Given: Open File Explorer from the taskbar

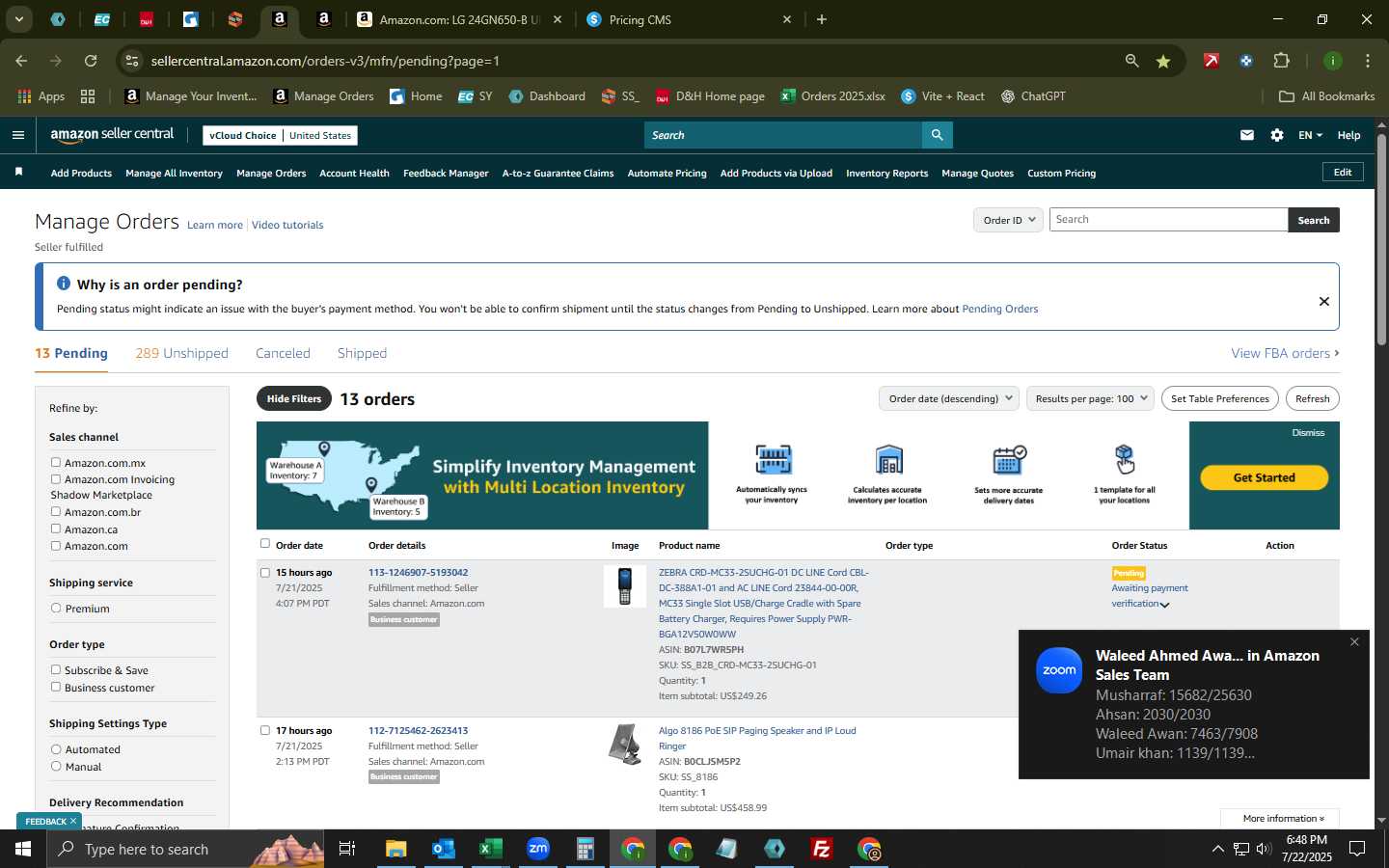Looking at the screenshot, I should [395, 849].
